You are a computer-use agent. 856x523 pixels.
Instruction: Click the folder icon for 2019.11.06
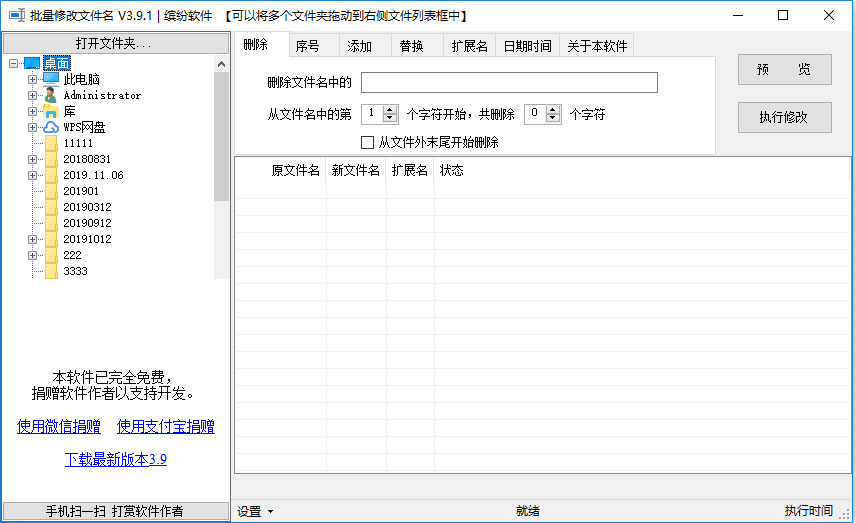[51, 175]
